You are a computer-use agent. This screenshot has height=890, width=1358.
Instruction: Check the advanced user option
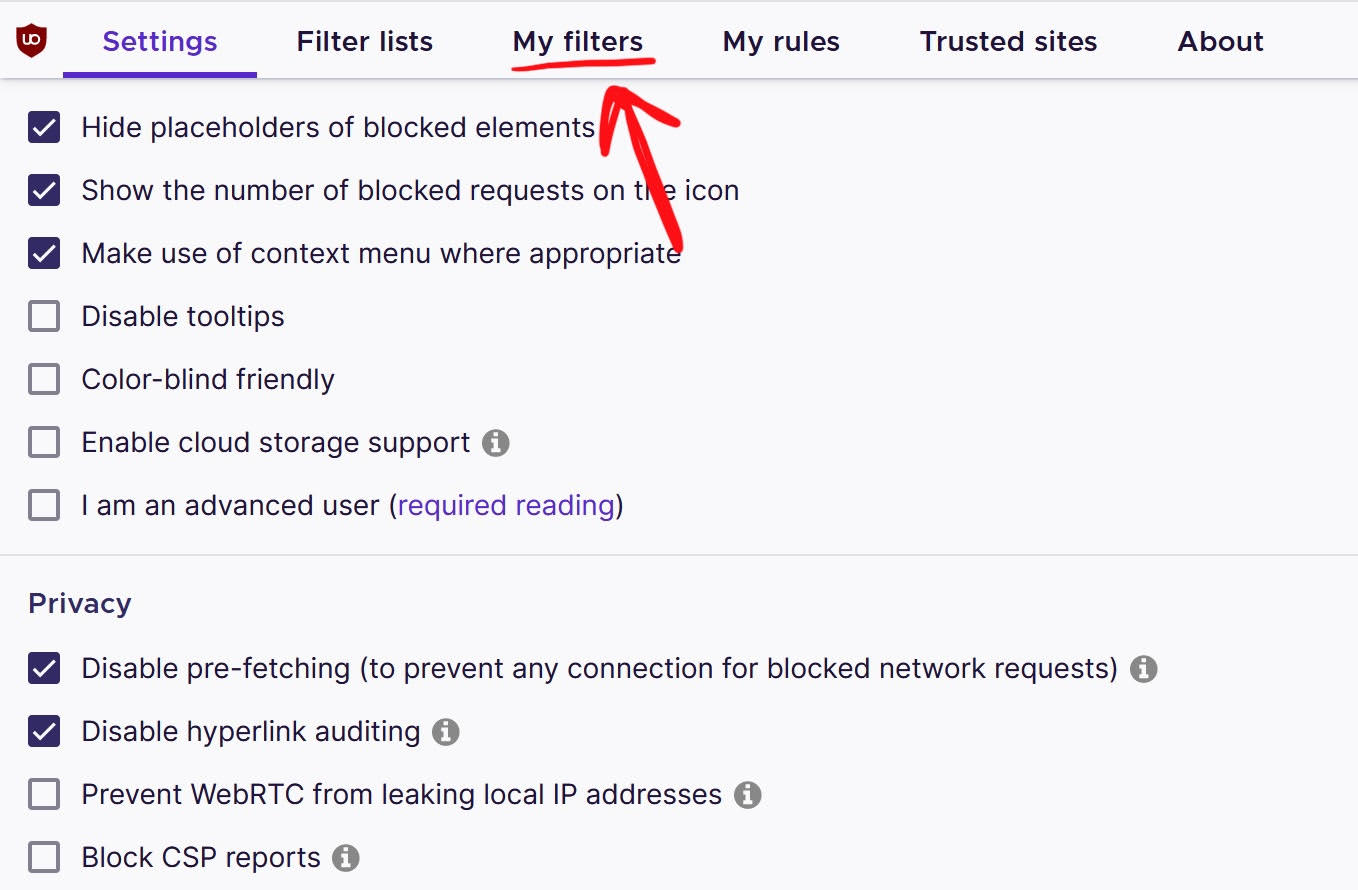[43, 505]
